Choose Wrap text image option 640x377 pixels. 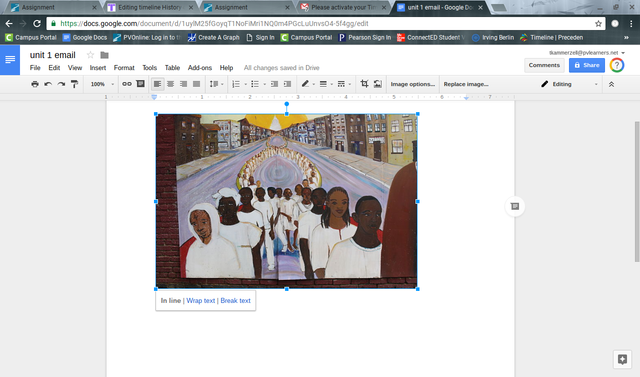click(x=200, y=301)
